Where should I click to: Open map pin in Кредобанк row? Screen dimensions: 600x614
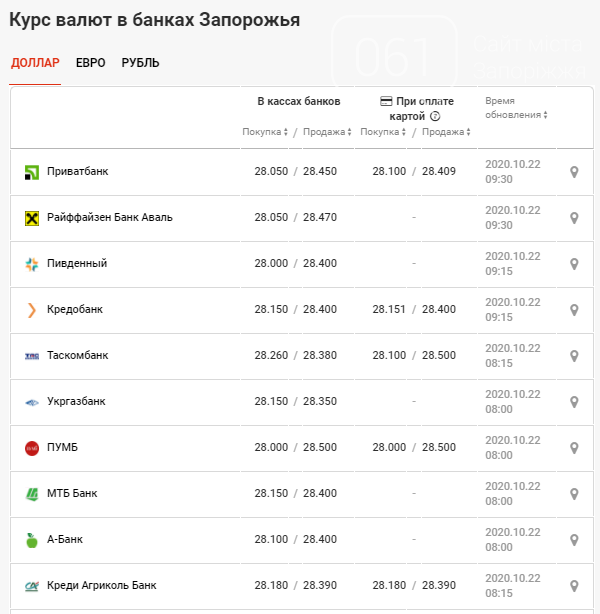(574, 310)
